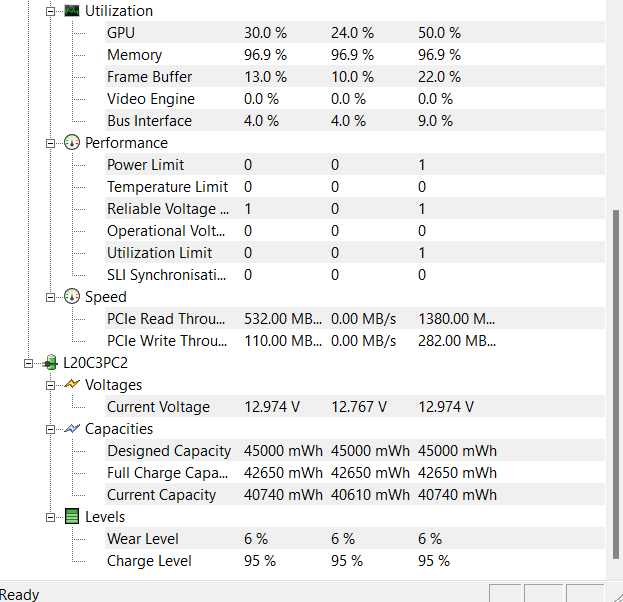Select the Wear Level row
The height and width of the screenshot is (602, 623).
click(144, 539)
